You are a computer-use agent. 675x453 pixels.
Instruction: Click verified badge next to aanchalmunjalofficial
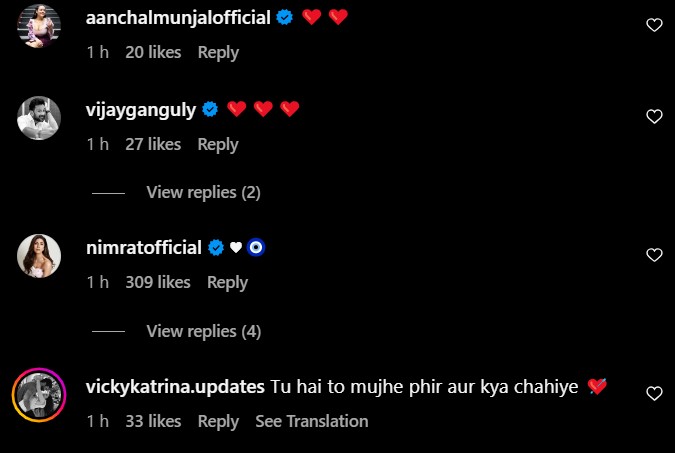click(x=284, y=17)
